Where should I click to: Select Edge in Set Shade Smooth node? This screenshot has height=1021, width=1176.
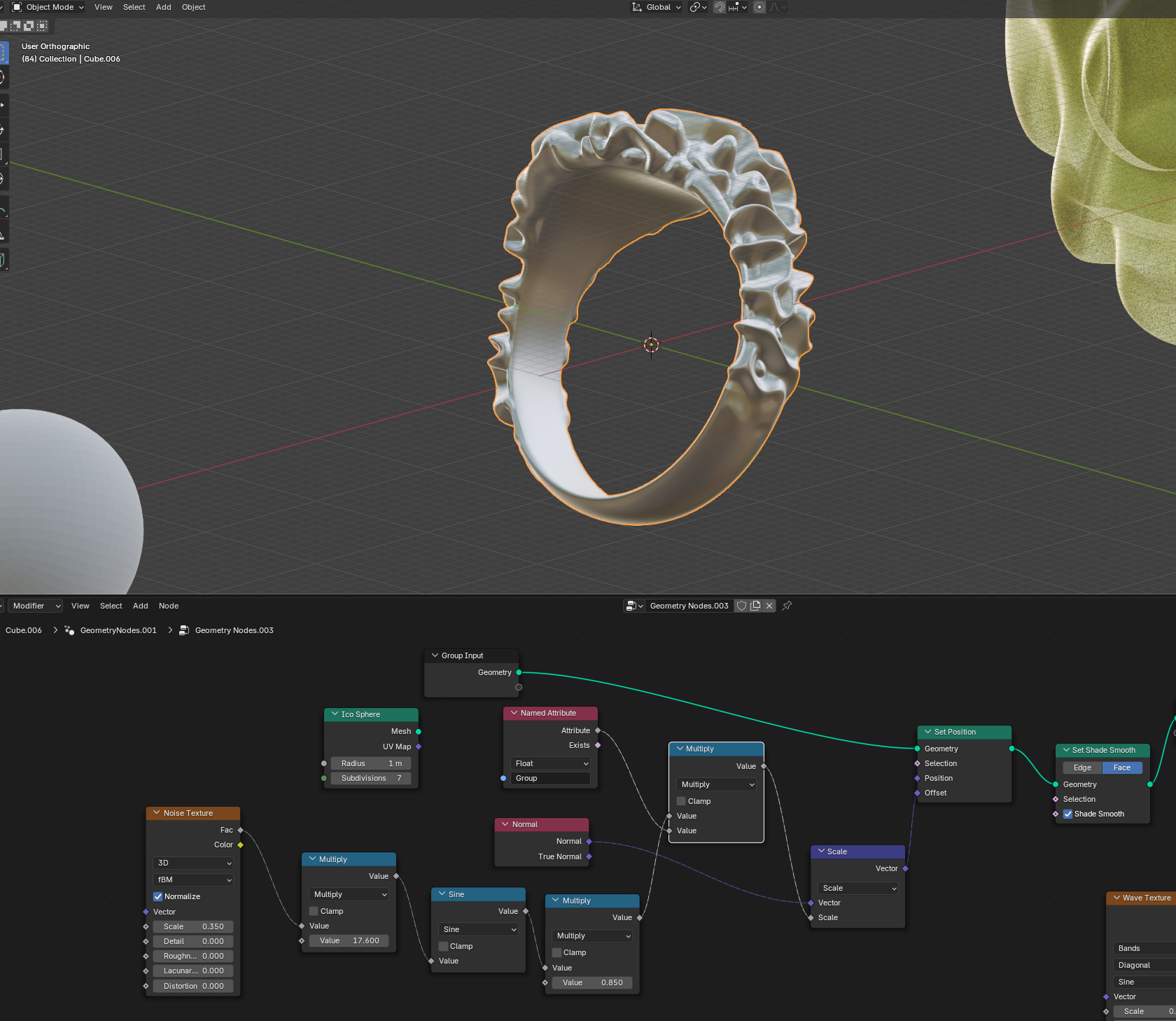pyautogui.click(x=1081, y=768)
